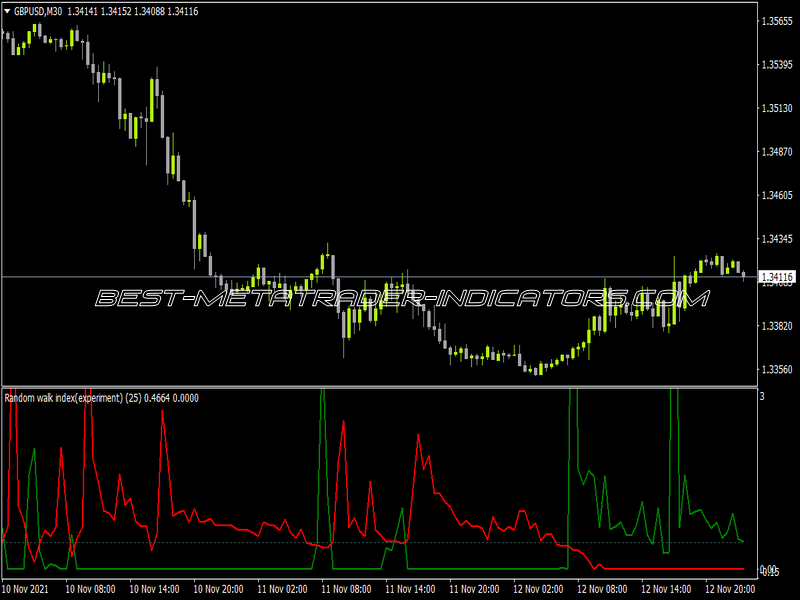The width and height of the screenshot is (800, 600).
Task: Select the Random walk index(experiment) indicator label
Action: [64, 398]
